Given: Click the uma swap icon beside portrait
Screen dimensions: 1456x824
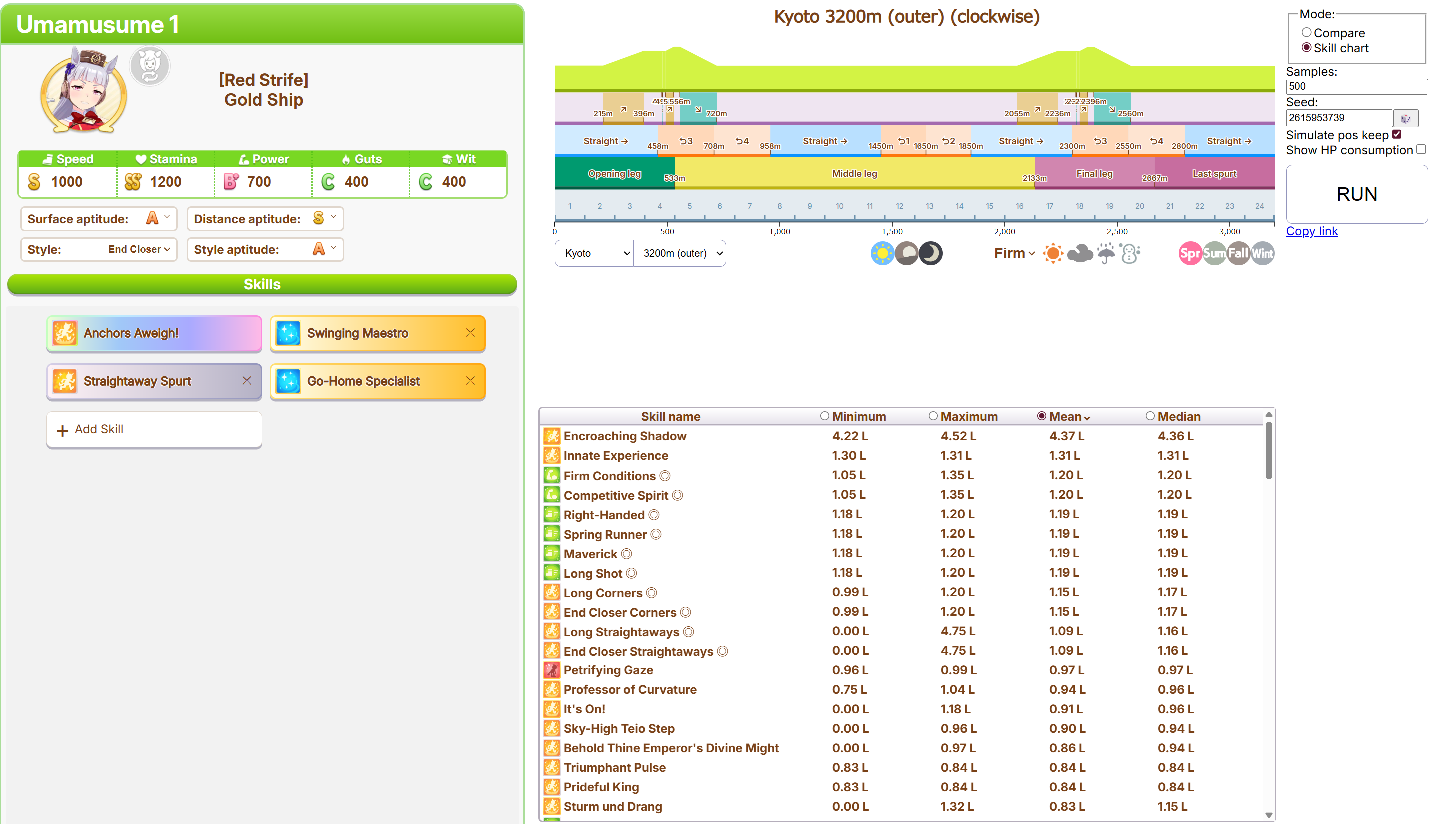Looking at the screenshot, I should 150,66.
